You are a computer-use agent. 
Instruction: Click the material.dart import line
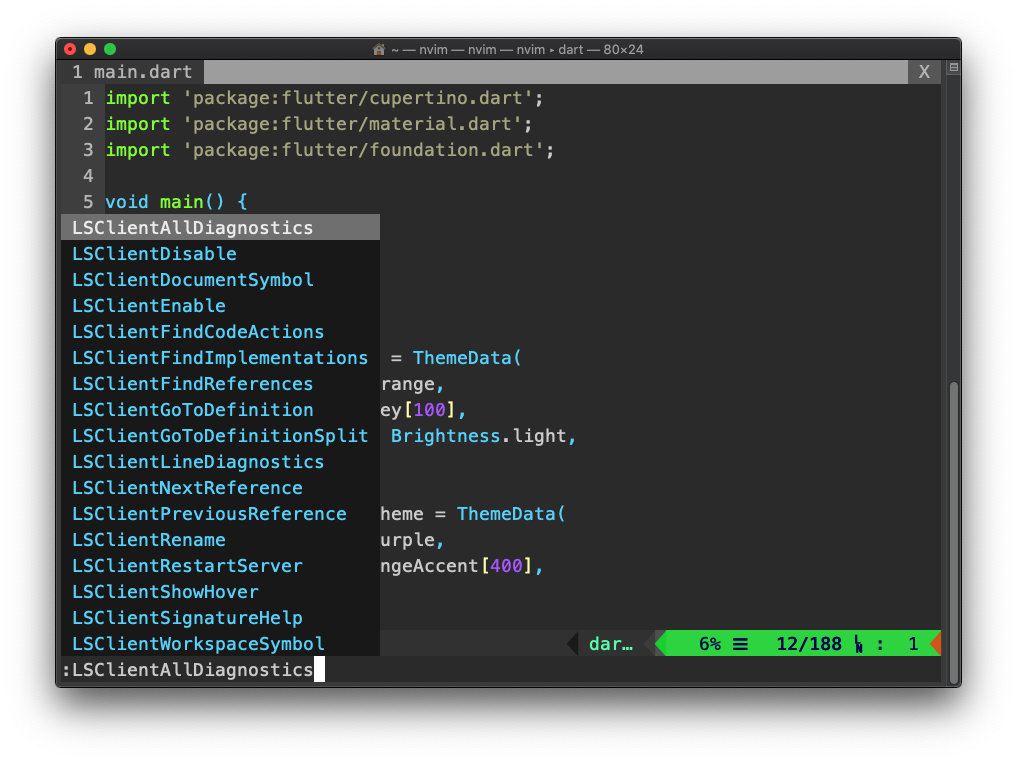point(318,124)
